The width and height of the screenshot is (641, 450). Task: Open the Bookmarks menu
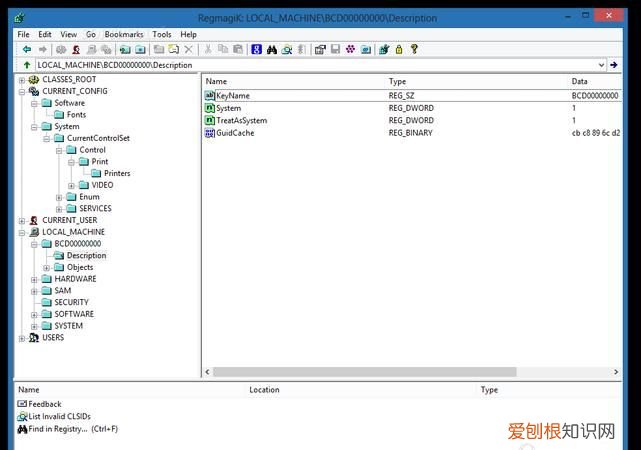pyautogui.click(x=124, y=34)
